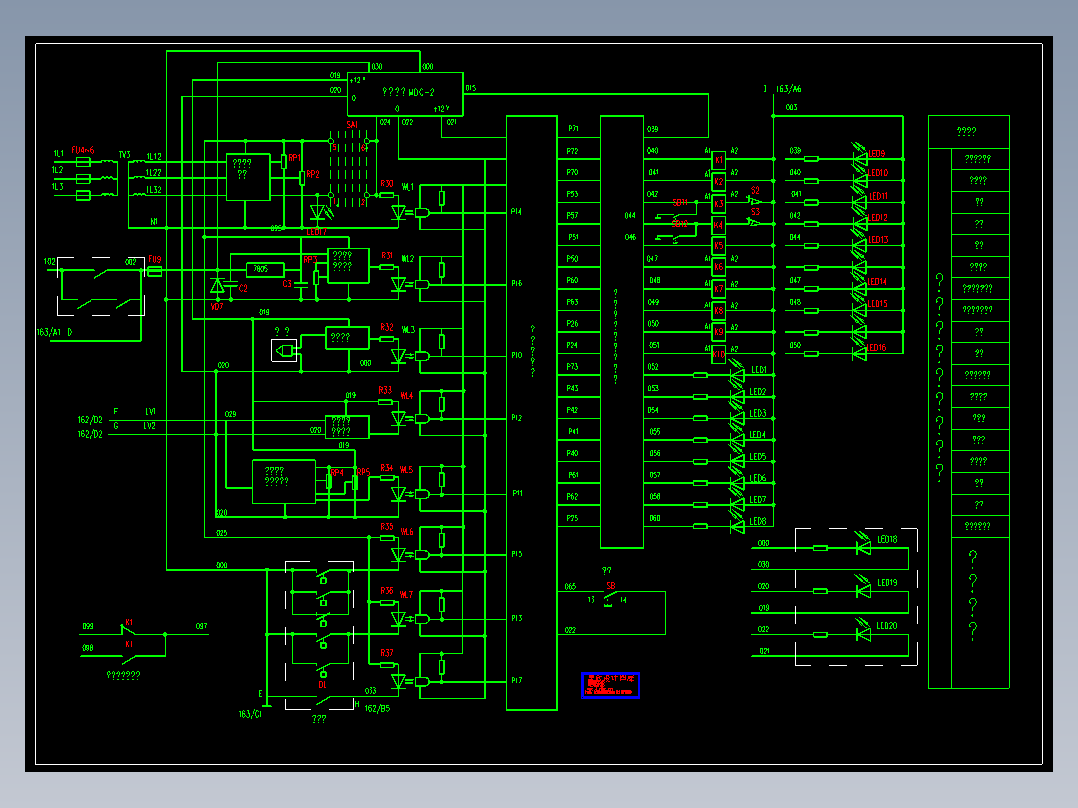1078x808 pixels.
Task: Click the 163/A6 cross-reference label
Action: coord(789,89)
